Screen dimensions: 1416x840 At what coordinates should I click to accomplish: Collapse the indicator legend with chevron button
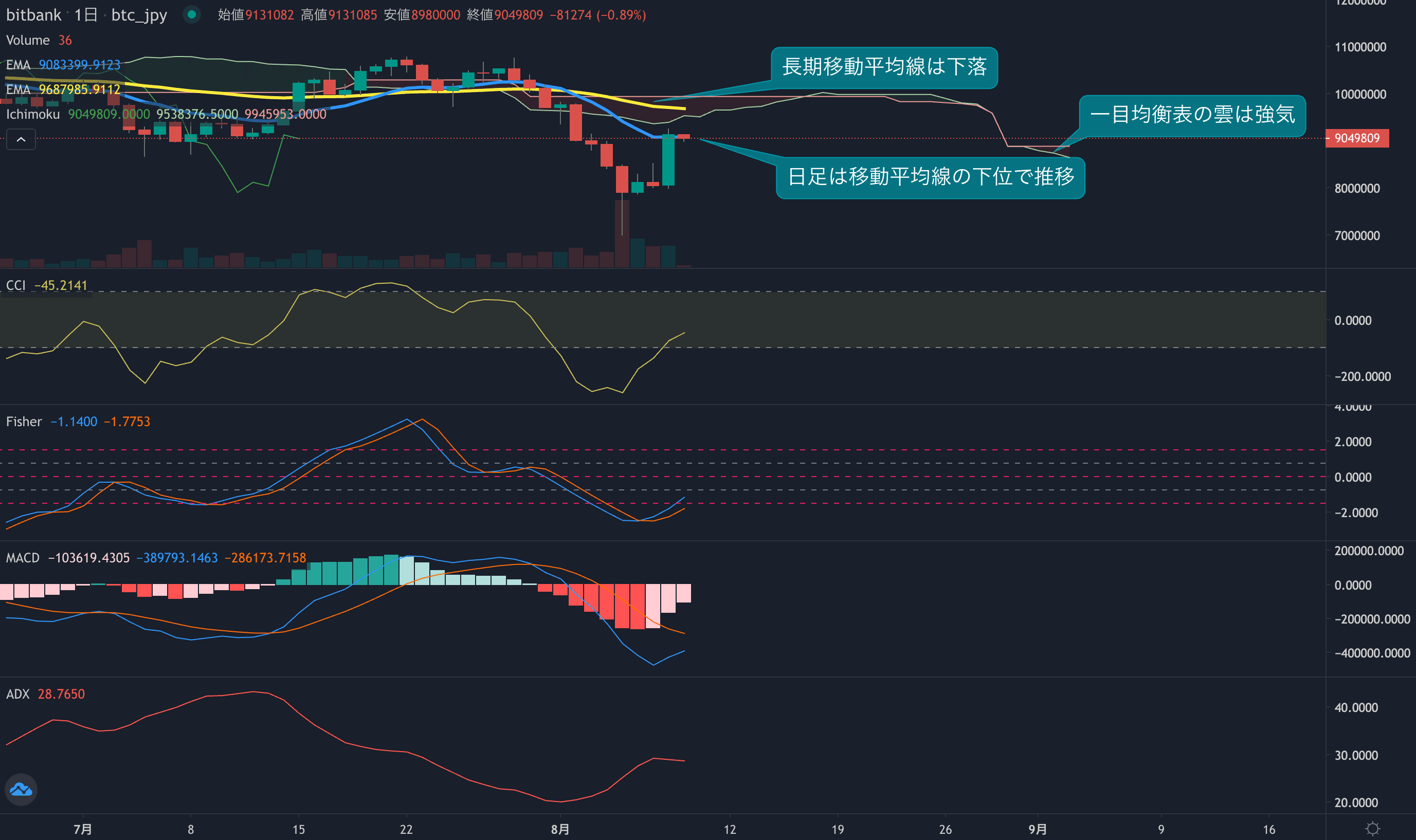(21, 139)
